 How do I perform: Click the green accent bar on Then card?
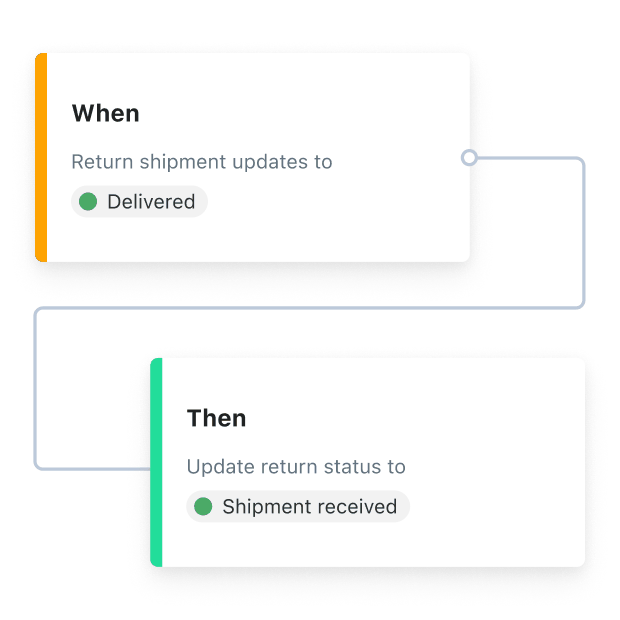point(156,462)
